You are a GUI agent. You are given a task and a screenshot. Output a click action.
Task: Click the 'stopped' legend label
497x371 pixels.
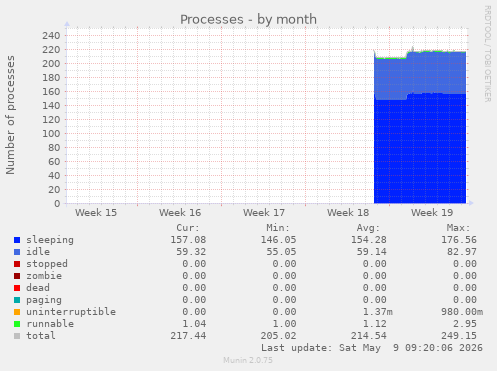pos(47,264)
